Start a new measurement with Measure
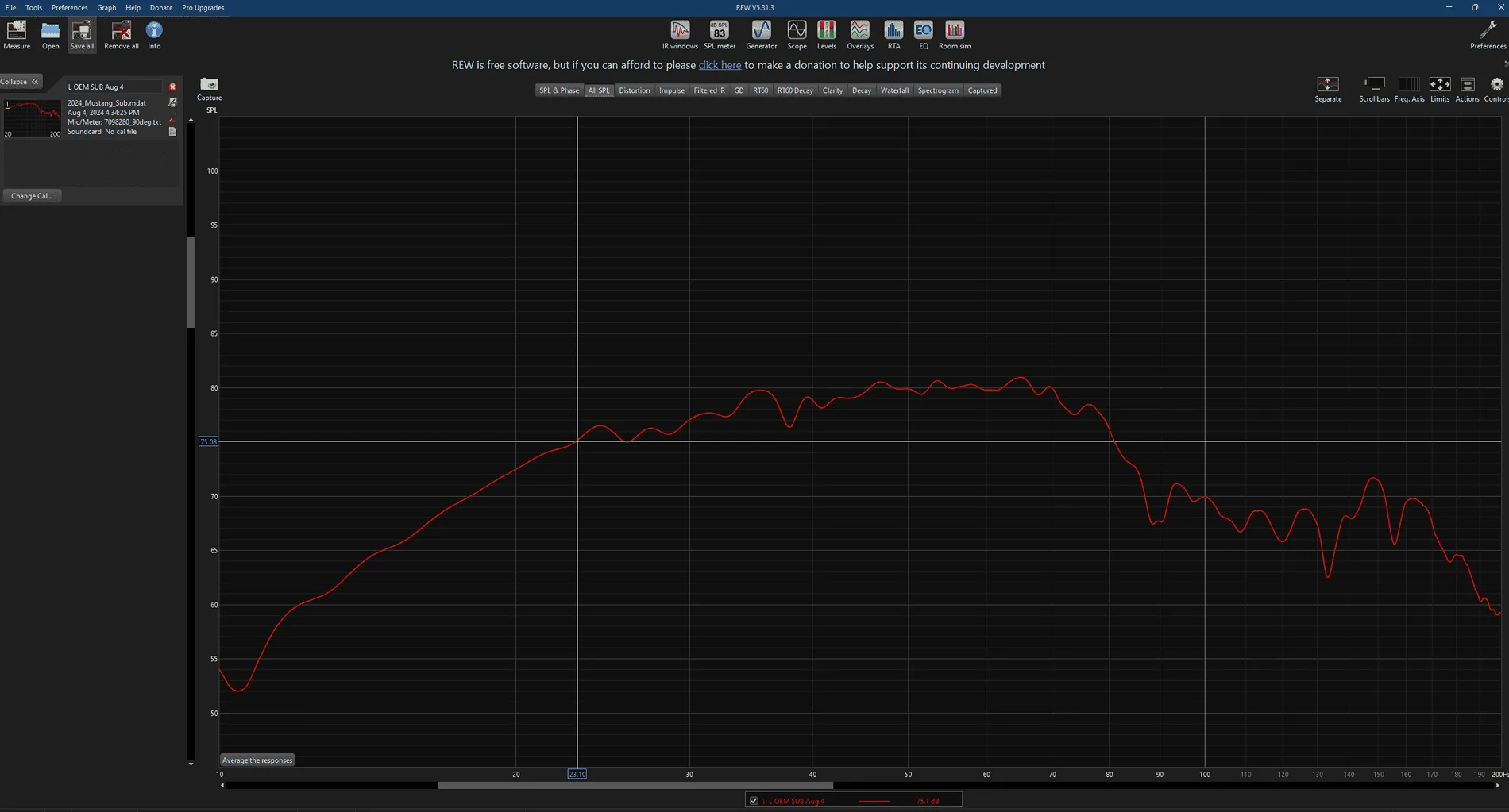The width and height of the screenshot is (1509, 812). [17, 35]
